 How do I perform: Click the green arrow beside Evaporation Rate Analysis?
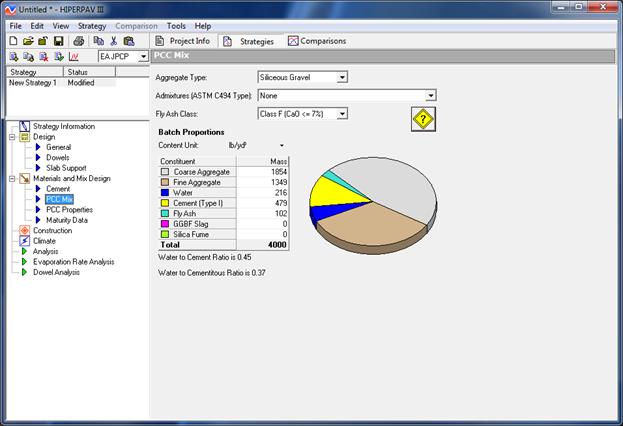coord(24,261)
